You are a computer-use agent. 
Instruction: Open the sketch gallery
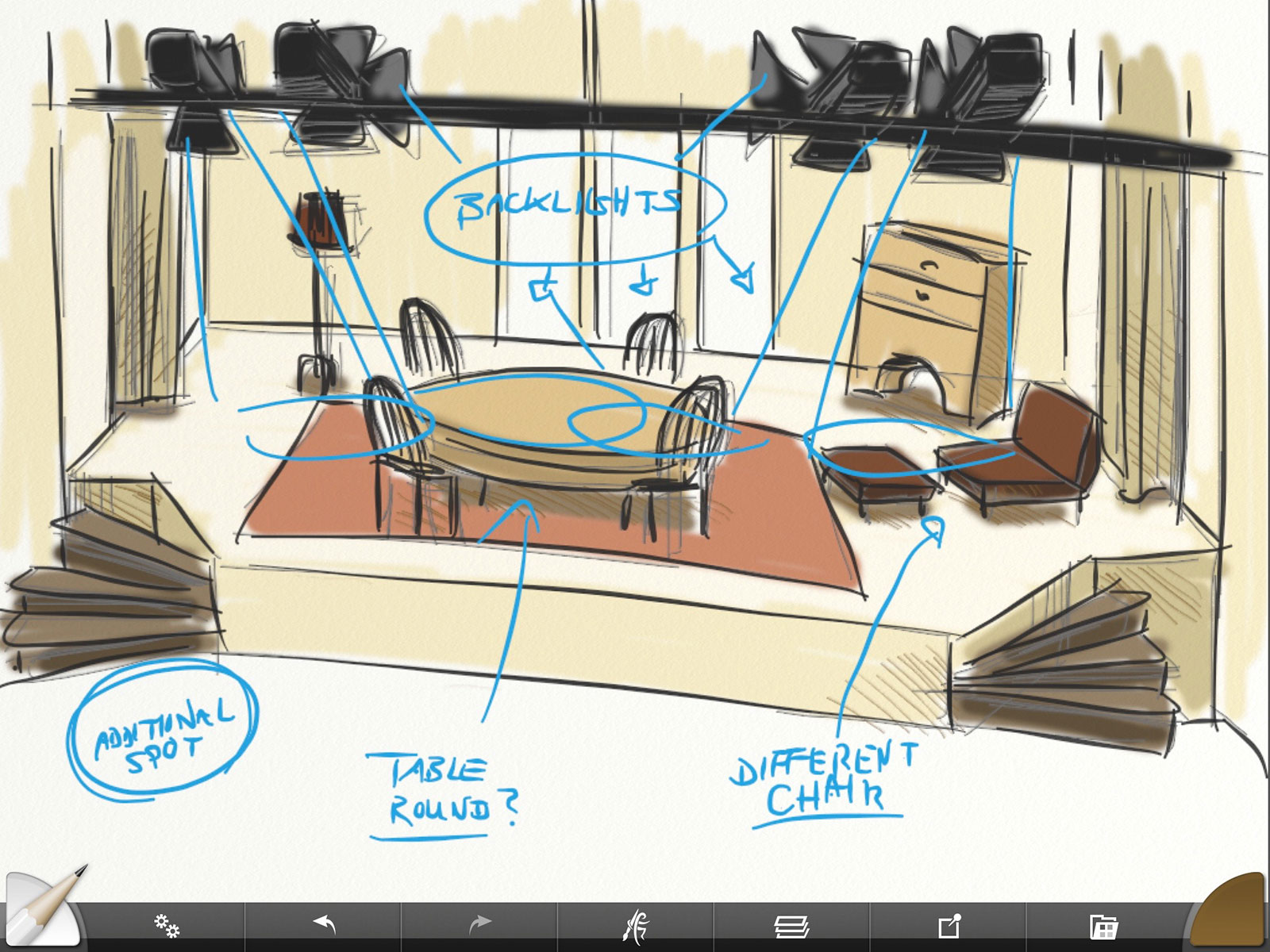pyautogui.click(x=1103, y=926)
